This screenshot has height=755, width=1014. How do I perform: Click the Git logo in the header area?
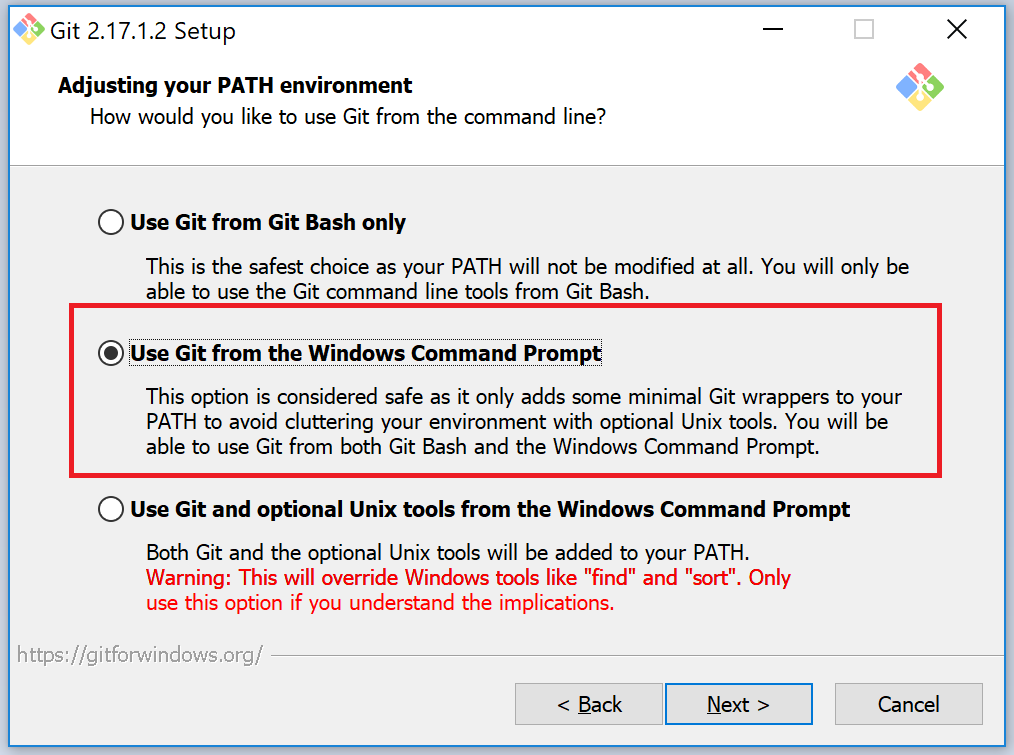click(920, 88)
